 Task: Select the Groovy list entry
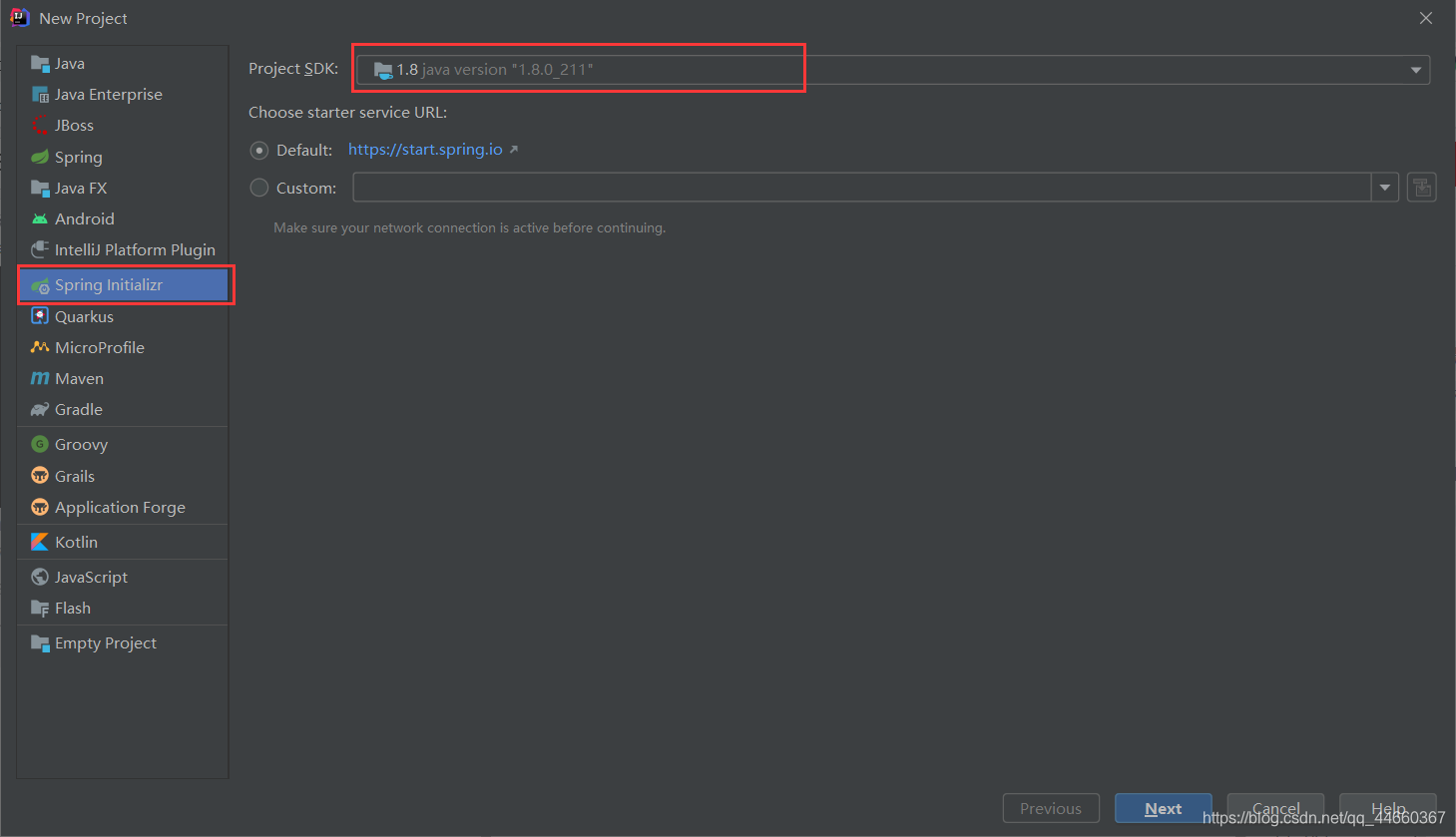(123, 444)
